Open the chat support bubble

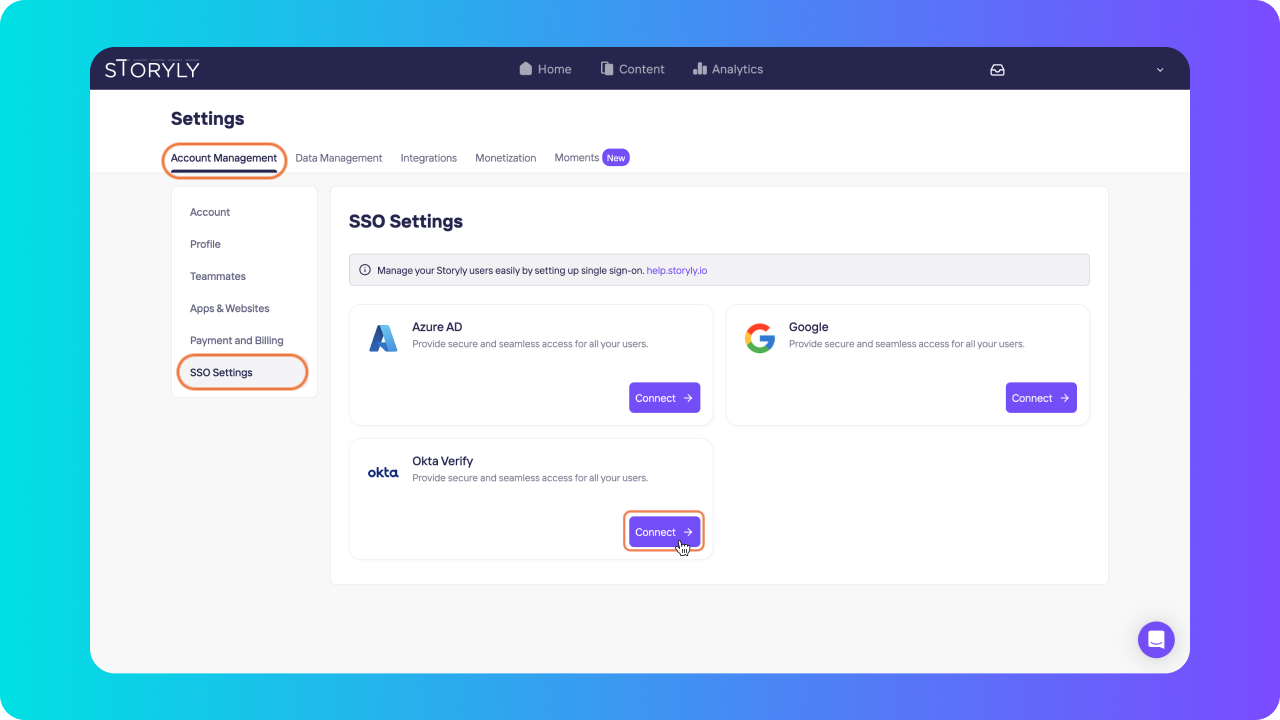click(x=1156, y=639)
